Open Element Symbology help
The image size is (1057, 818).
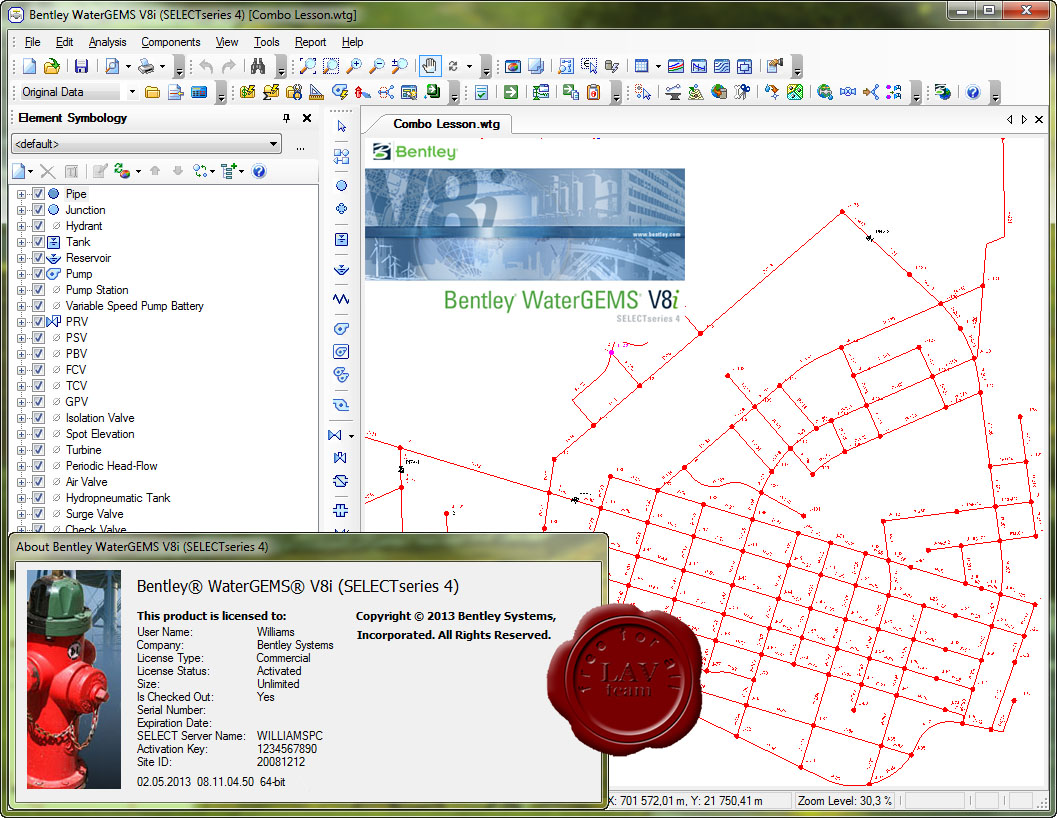click(259, 171)
